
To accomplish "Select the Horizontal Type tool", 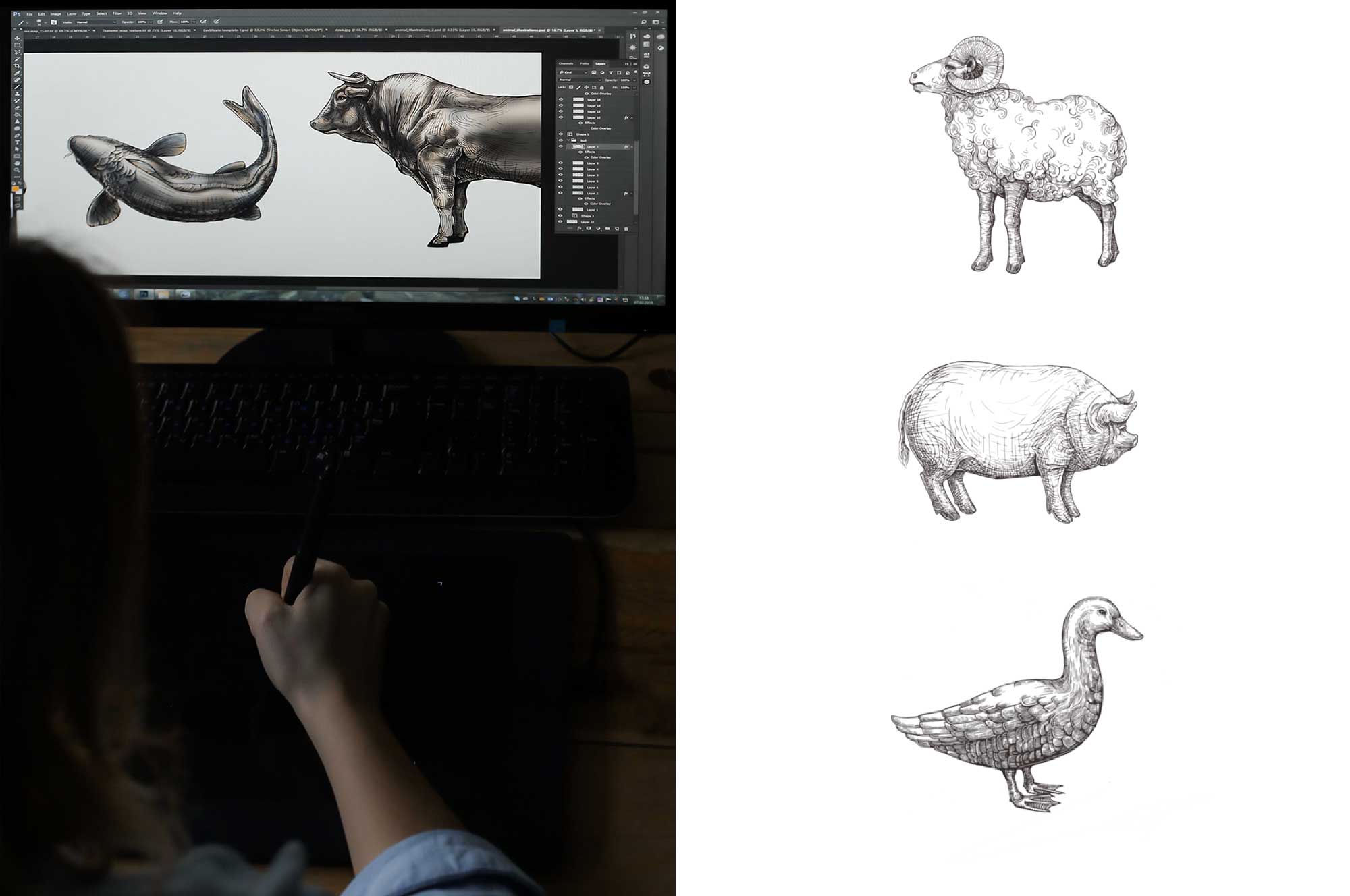I will click(17, 142).
